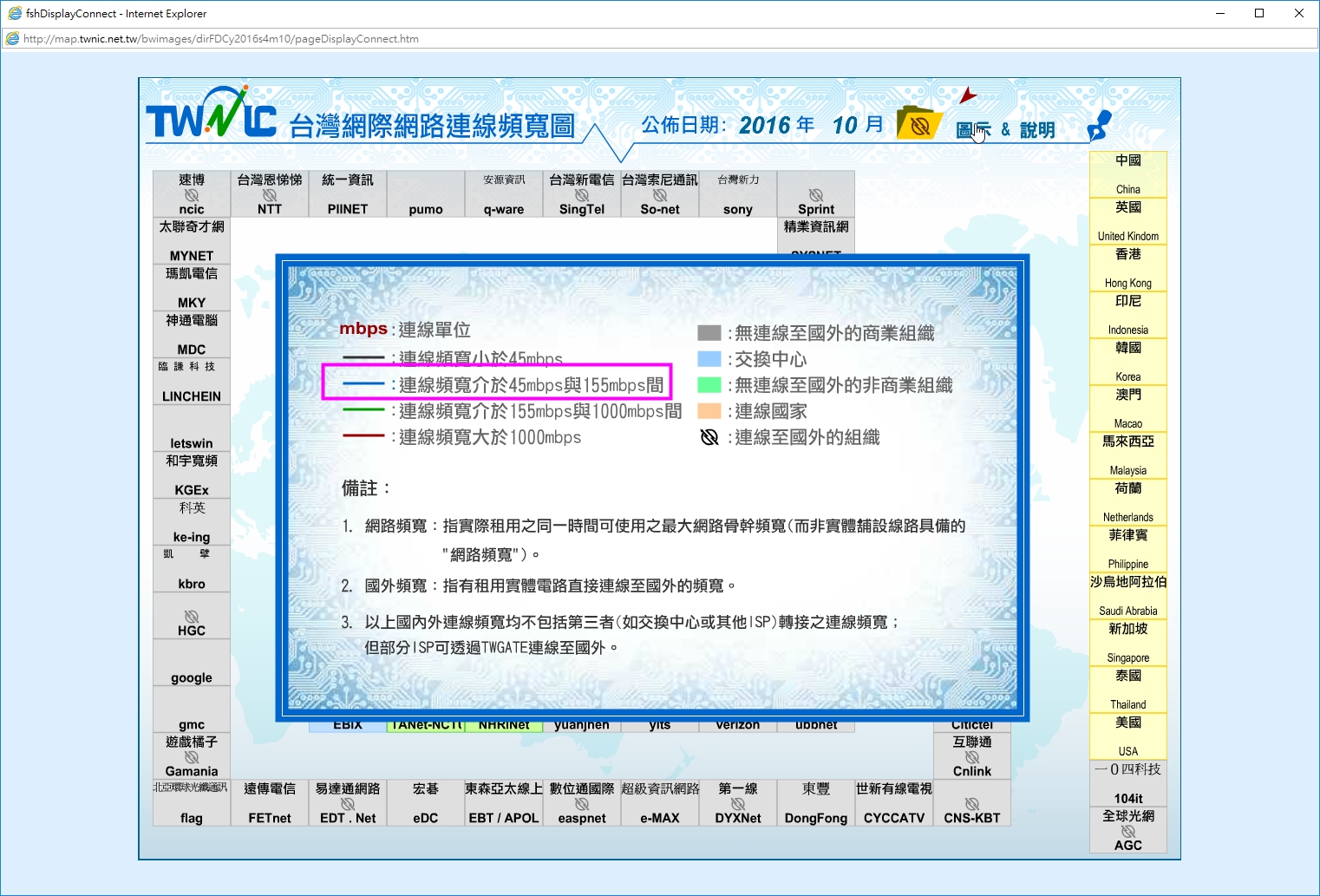
Task: Click the orange connected country swatch
Action: pyautogui.click(x=709, y=411)
